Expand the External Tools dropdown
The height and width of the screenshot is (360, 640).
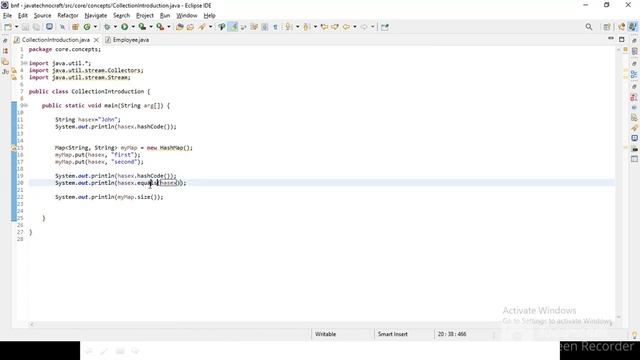[x=169, y=27]
